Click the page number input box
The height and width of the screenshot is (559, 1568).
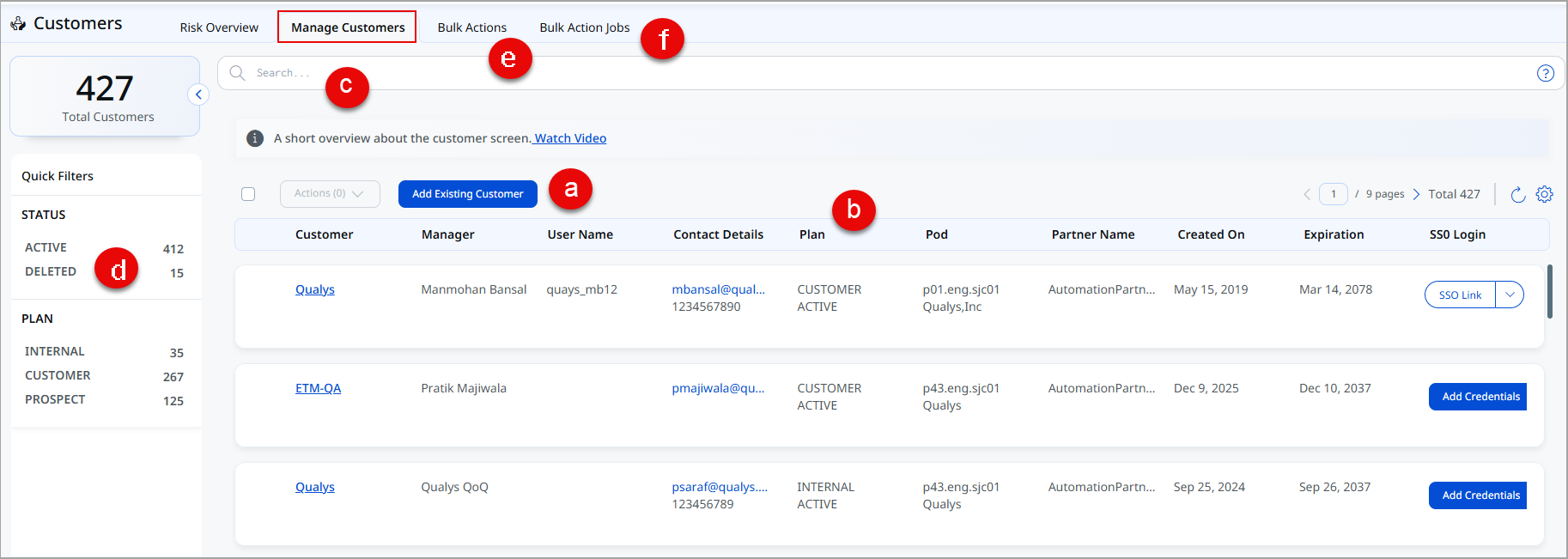click(x=1334, y=194)
